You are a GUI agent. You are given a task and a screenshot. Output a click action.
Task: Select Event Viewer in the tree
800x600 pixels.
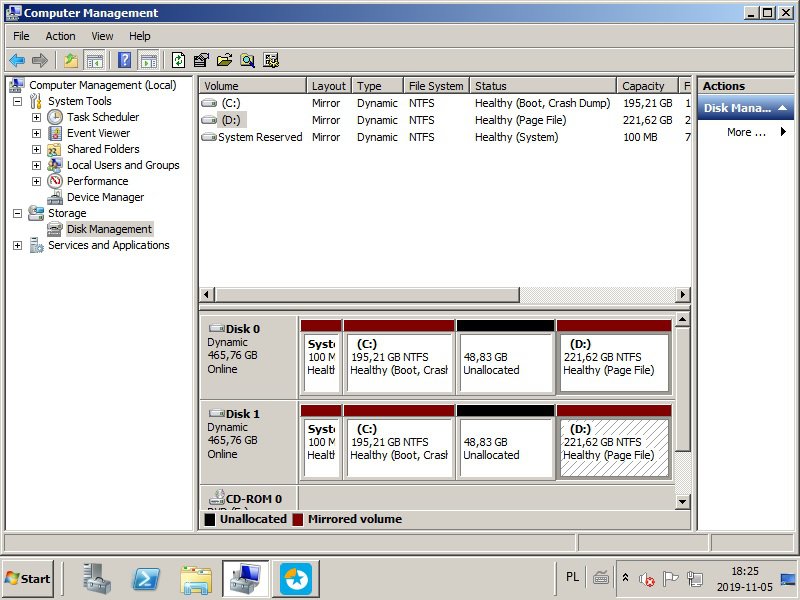pyautogui.click(x=98, y=133)
